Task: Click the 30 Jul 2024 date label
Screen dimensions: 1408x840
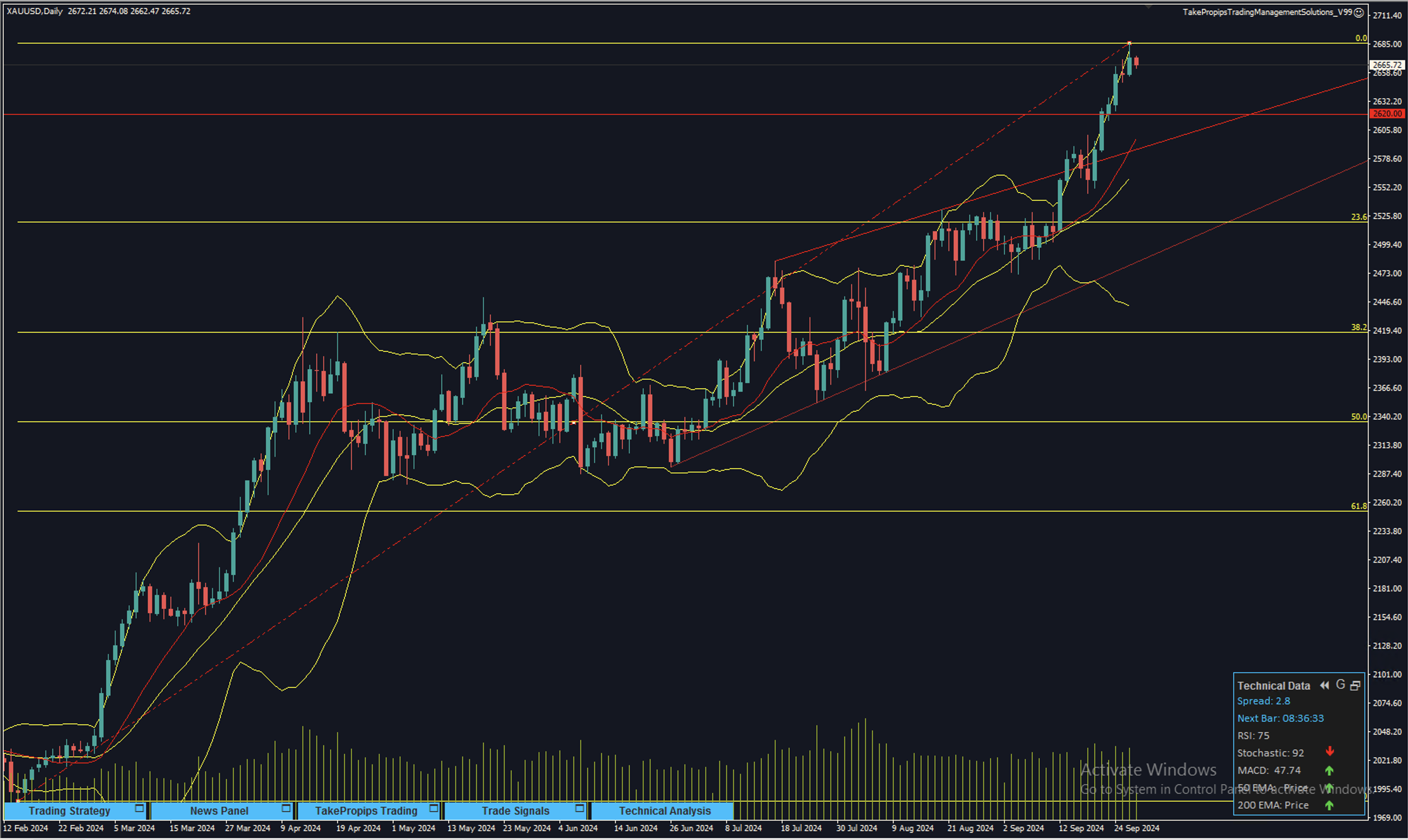Action: (856, 829)
